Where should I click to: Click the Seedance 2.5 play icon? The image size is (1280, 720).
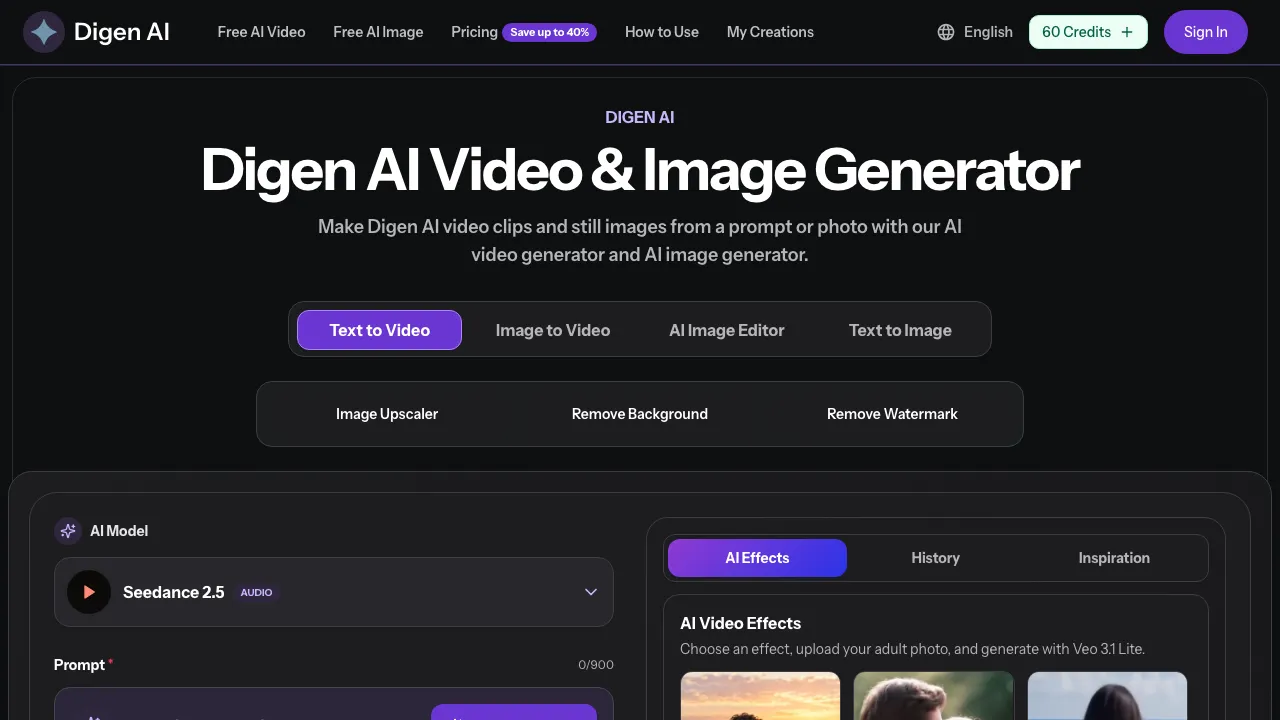[89, 592]
